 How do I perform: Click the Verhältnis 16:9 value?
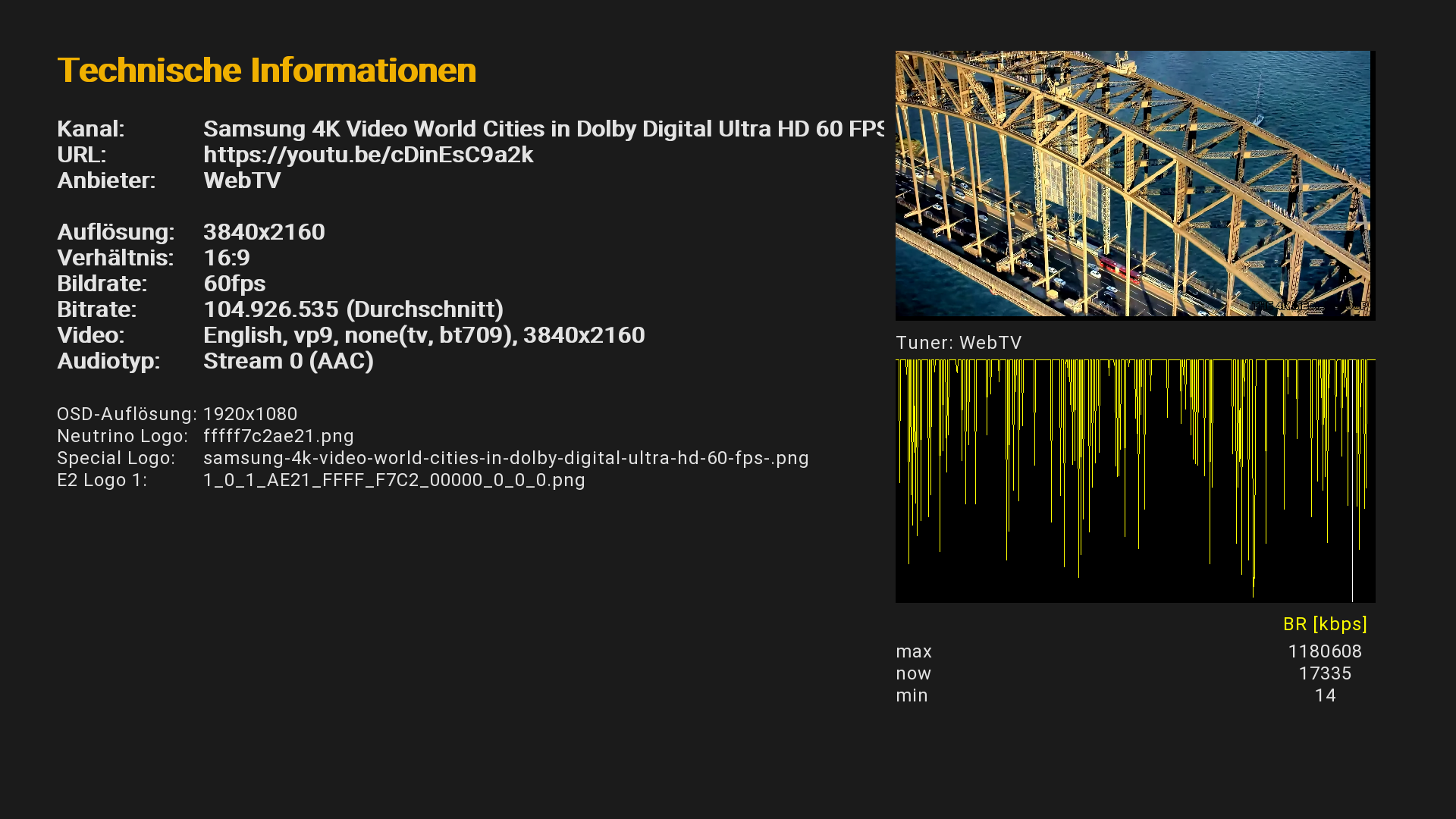tap(226, 258)
